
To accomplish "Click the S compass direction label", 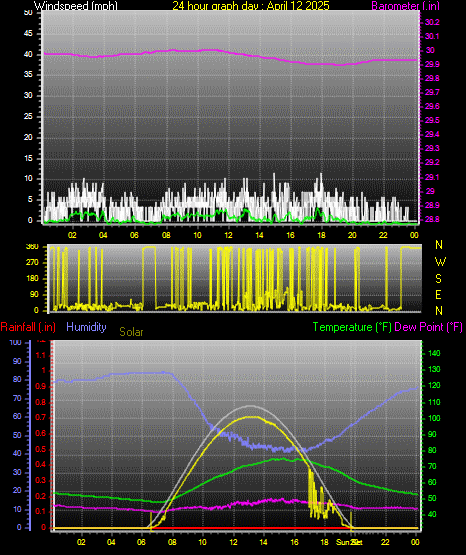I will [x=438, y=279].
